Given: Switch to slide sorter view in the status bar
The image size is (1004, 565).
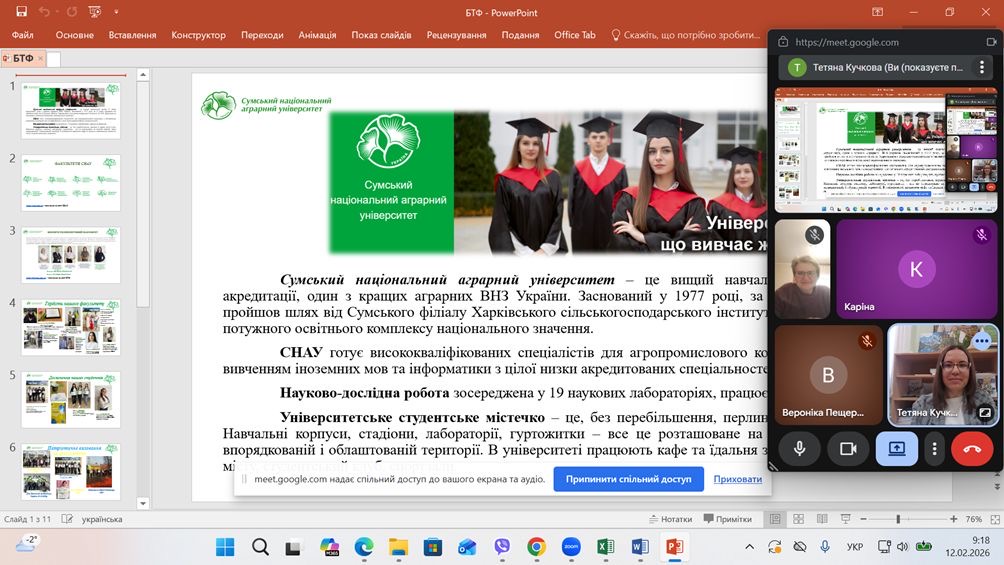Looking at the screenshot, I should tap(797, 519).
